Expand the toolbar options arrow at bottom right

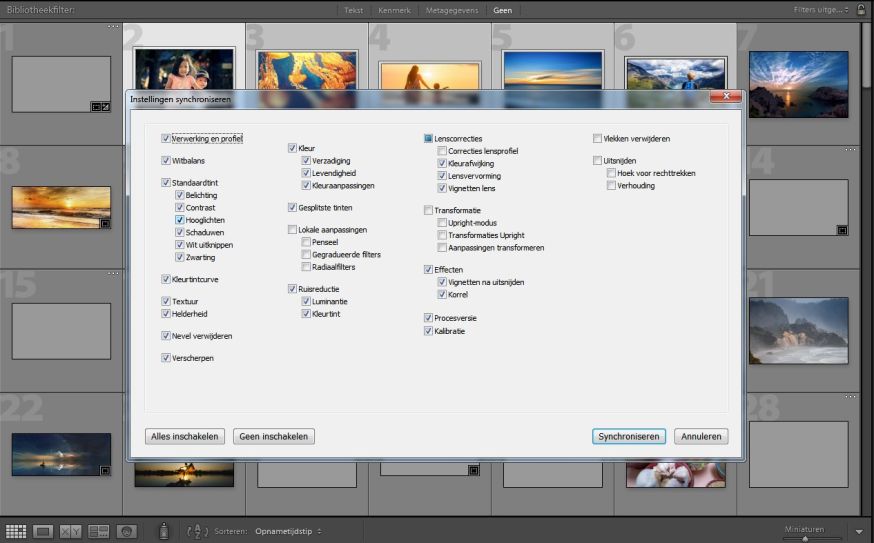coord(859,531)
